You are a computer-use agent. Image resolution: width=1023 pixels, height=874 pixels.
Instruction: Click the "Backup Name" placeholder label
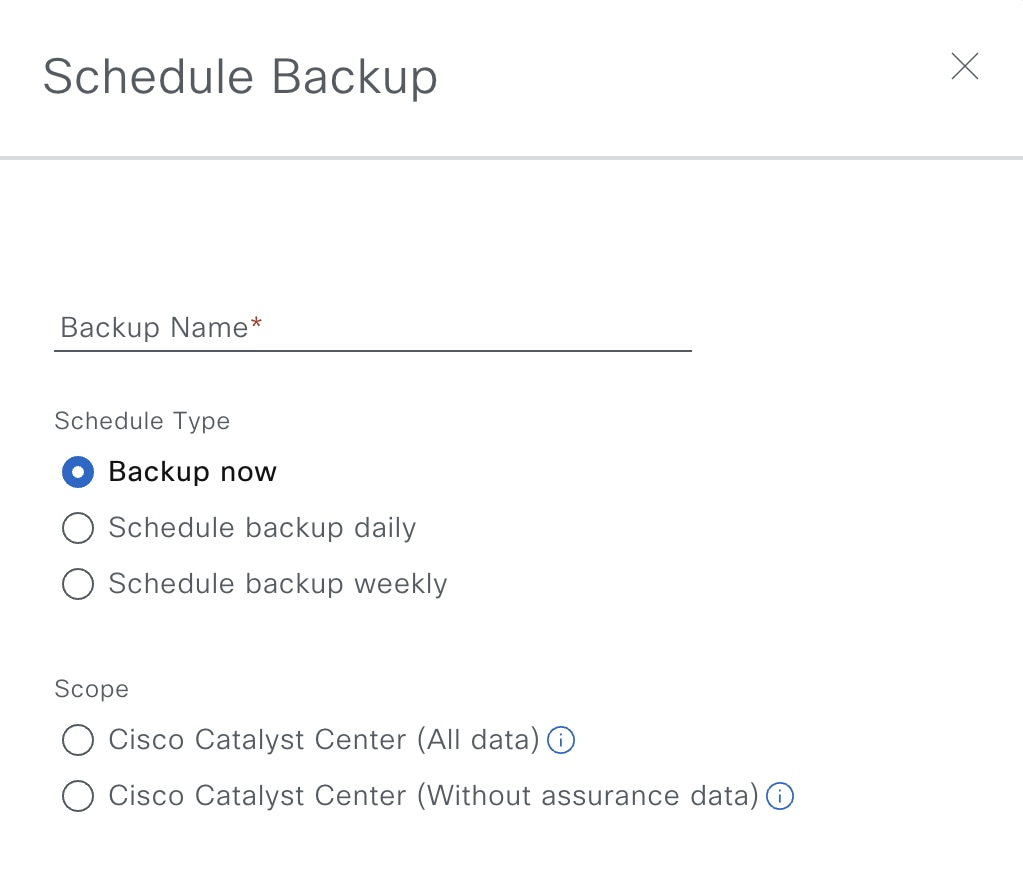coord(154,327)
